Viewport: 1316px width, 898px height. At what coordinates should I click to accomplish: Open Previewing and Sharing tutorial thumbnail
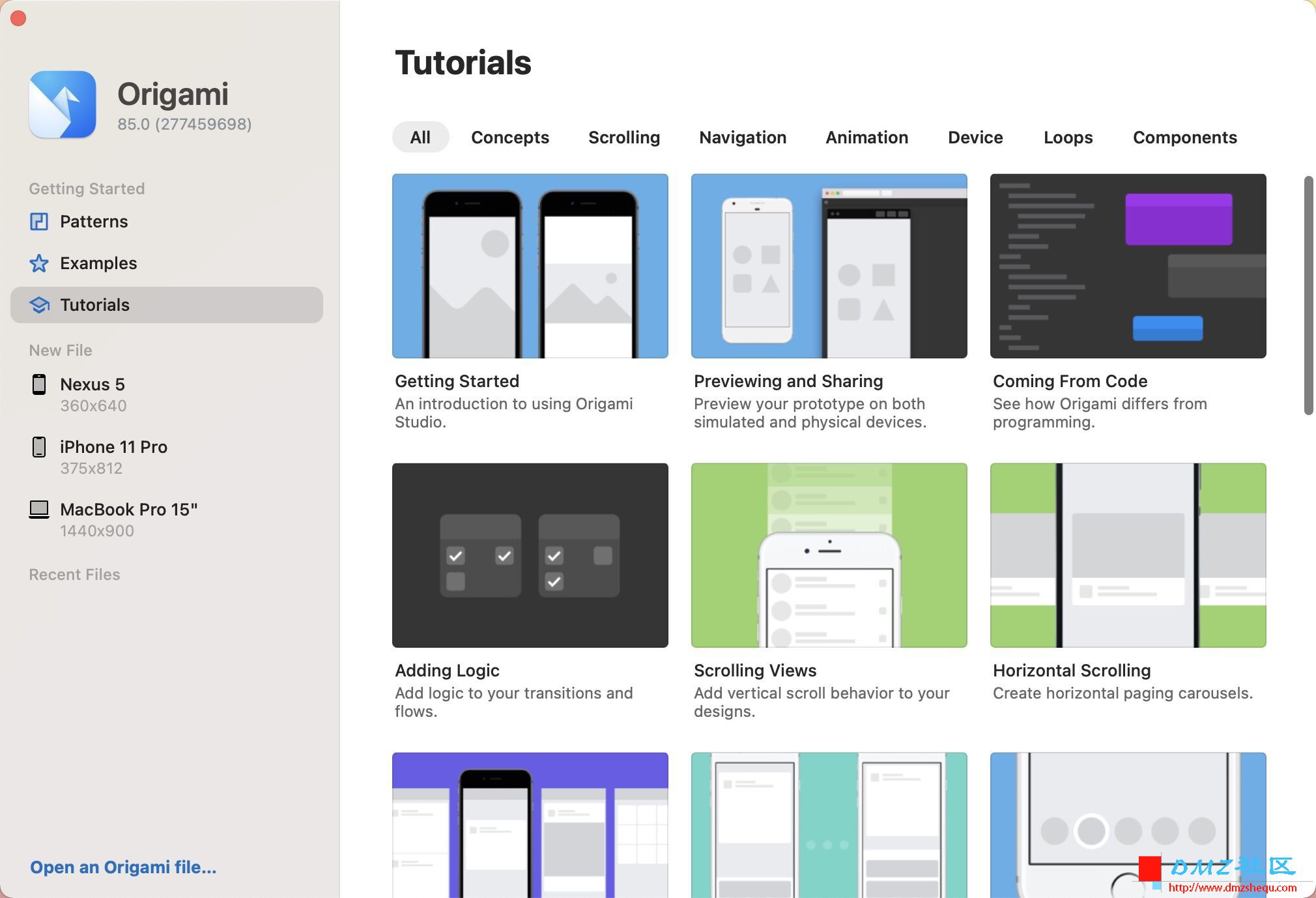click(x=829, y=266)
